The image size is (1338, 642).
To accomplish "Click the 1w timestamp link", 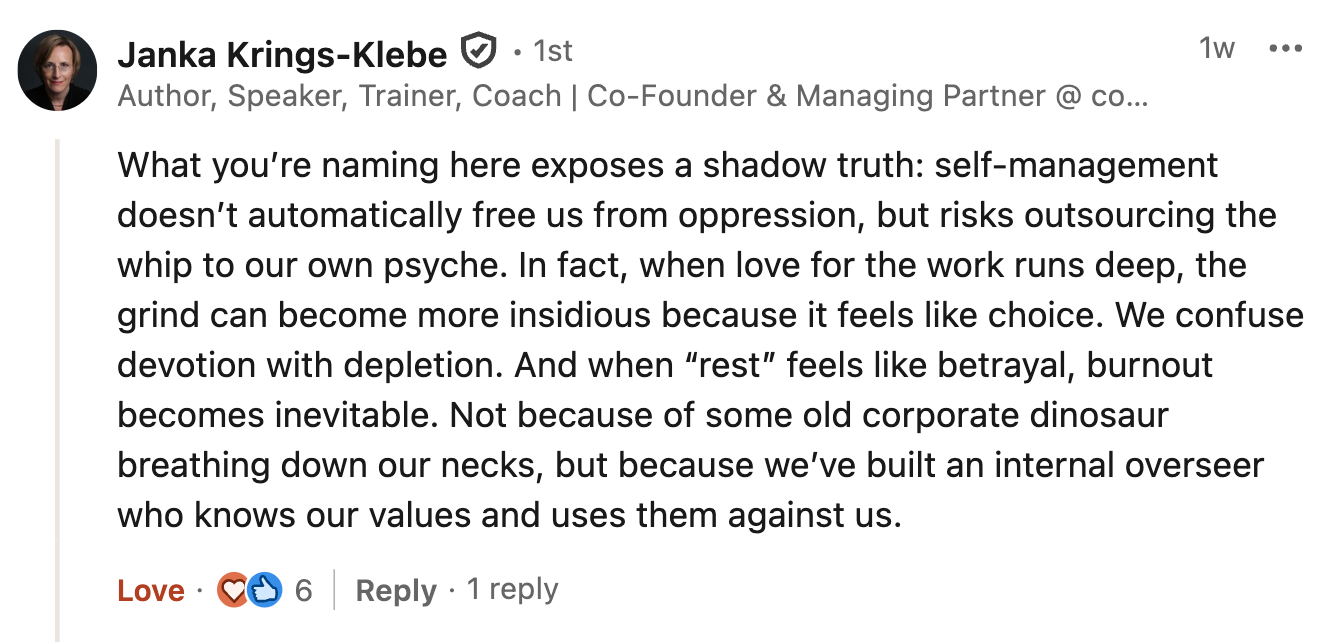I will (x=1217, y=49).
